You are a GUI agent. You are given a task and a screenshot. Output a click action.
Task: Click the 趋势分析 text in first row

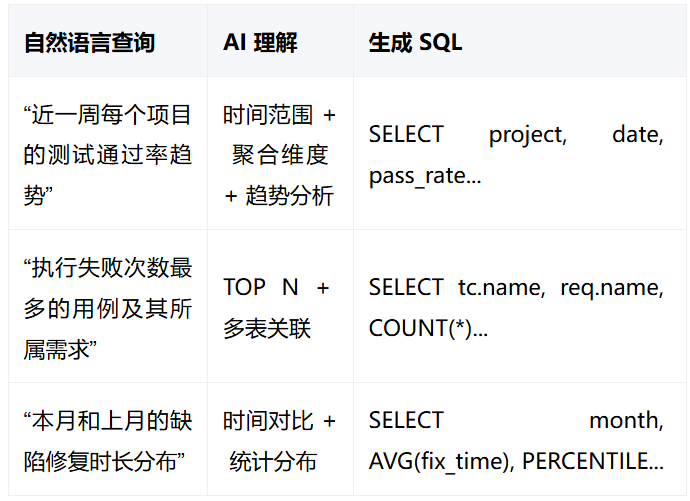tap(290, 196)
